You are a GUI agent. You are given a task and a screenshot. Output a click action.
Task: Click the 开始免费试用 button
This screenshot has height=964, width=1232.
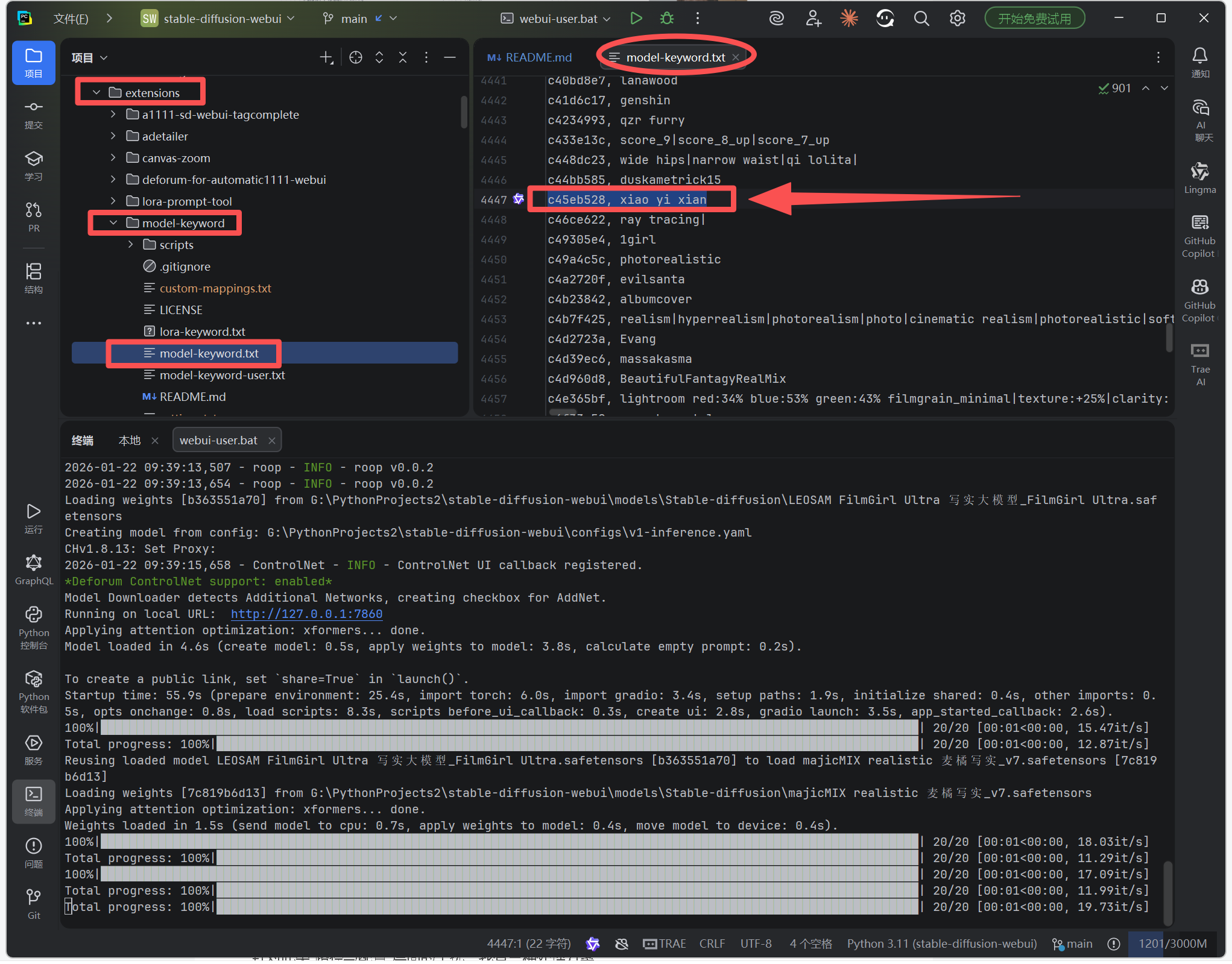pos(1034,18)
